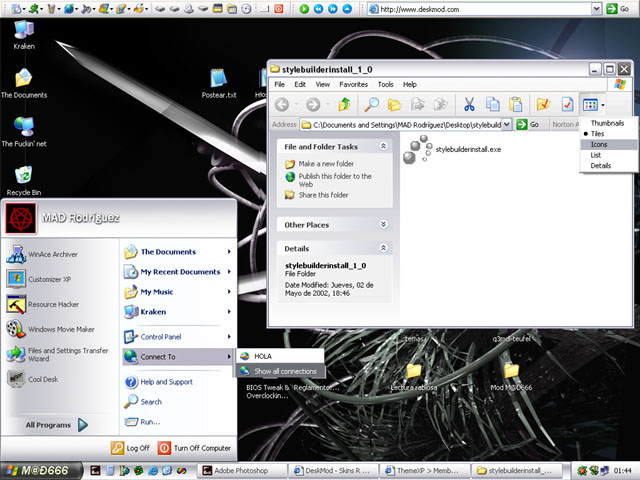Open The Fuckin' net desktop icon
The width and height of the screenshot is (640, 480).
click(x=24, y=127)
